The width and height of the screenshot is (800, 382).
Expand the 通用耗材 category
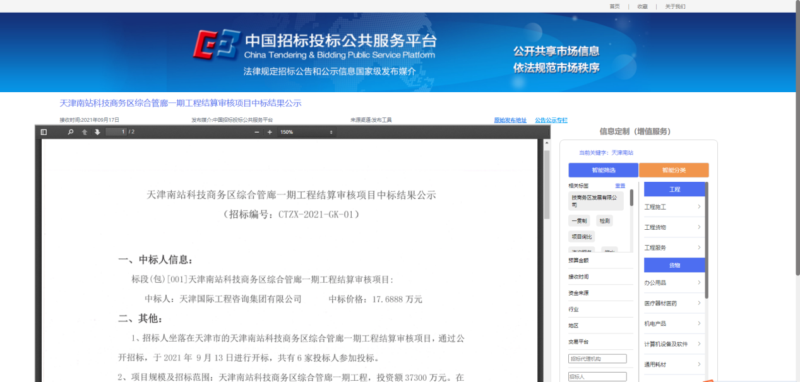pos(673,364)
